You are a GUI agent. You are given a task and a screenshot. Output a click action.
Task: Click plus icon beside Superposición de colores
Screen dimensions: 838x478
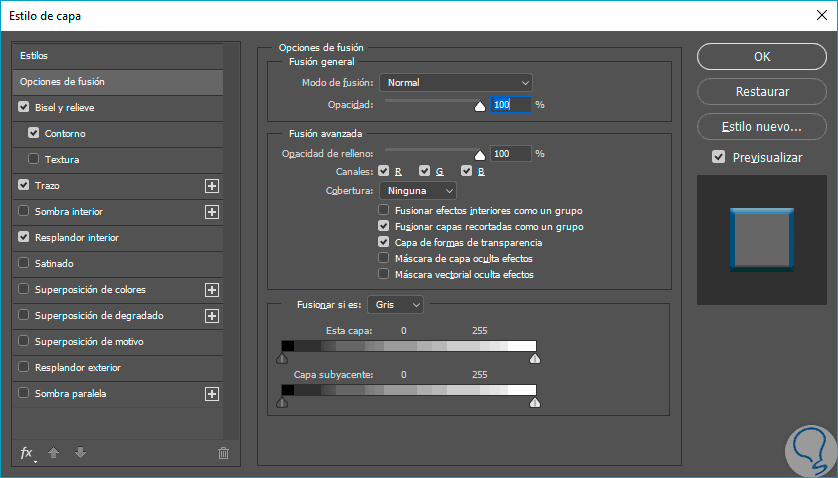click(211, 290)
